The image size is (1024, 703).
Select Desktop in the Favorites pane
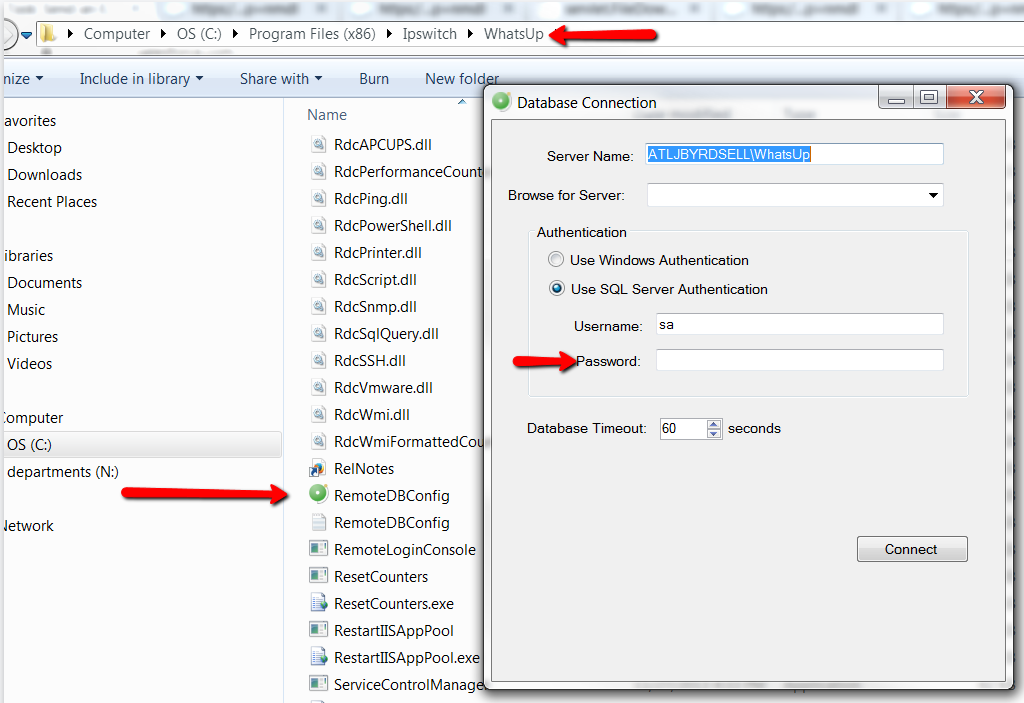click(x=35, y=148)
